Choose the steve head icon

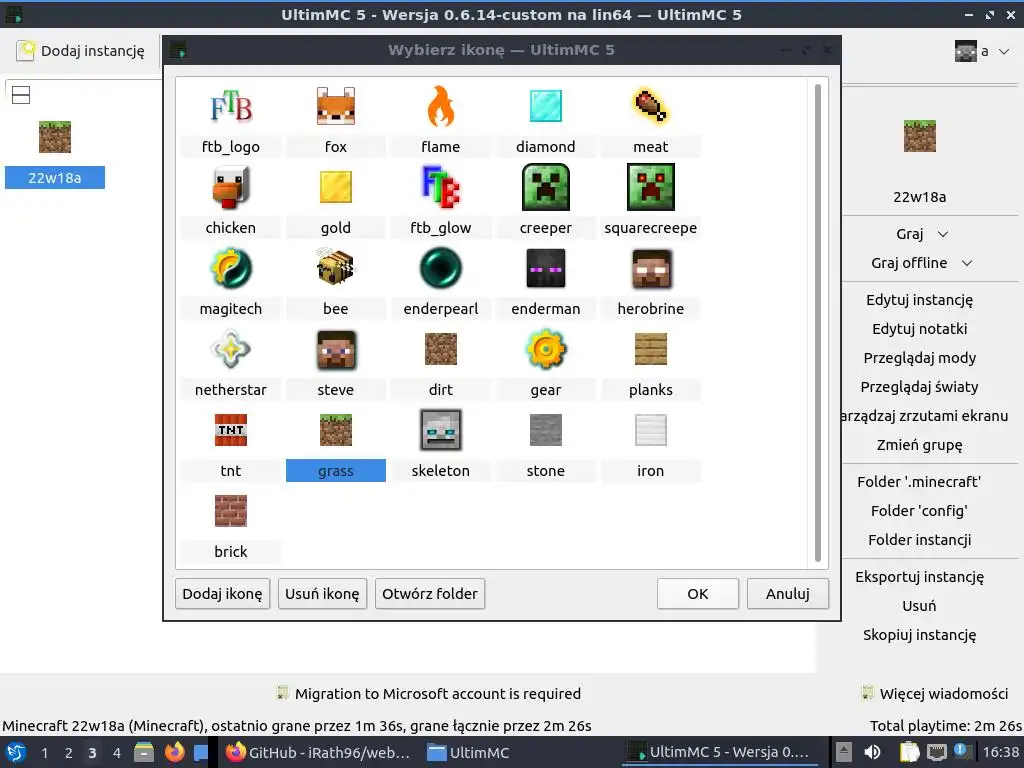[x=336, y=349]
